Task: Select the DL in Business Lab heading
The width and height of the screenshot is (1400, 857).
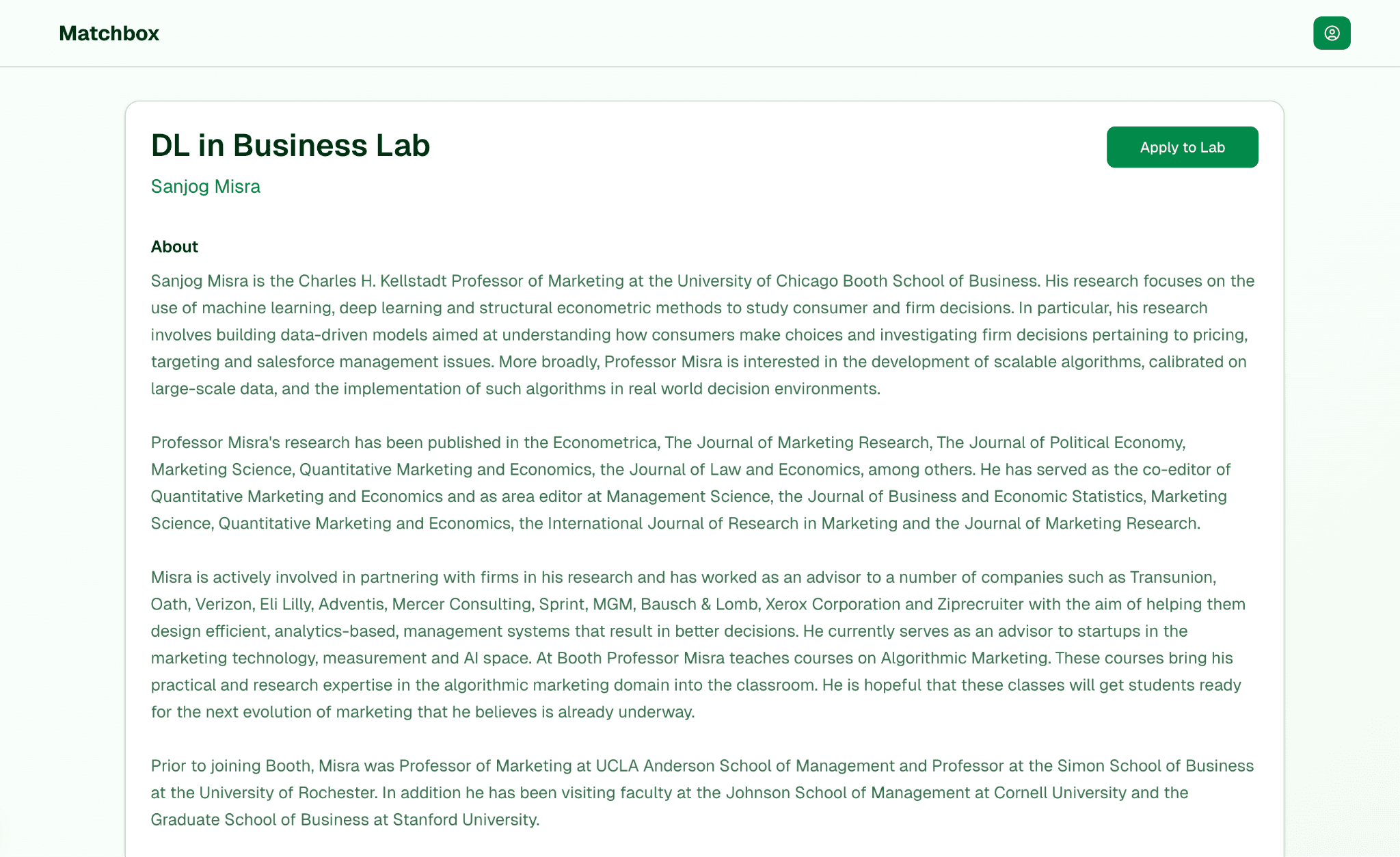Action: coord(290,145)
